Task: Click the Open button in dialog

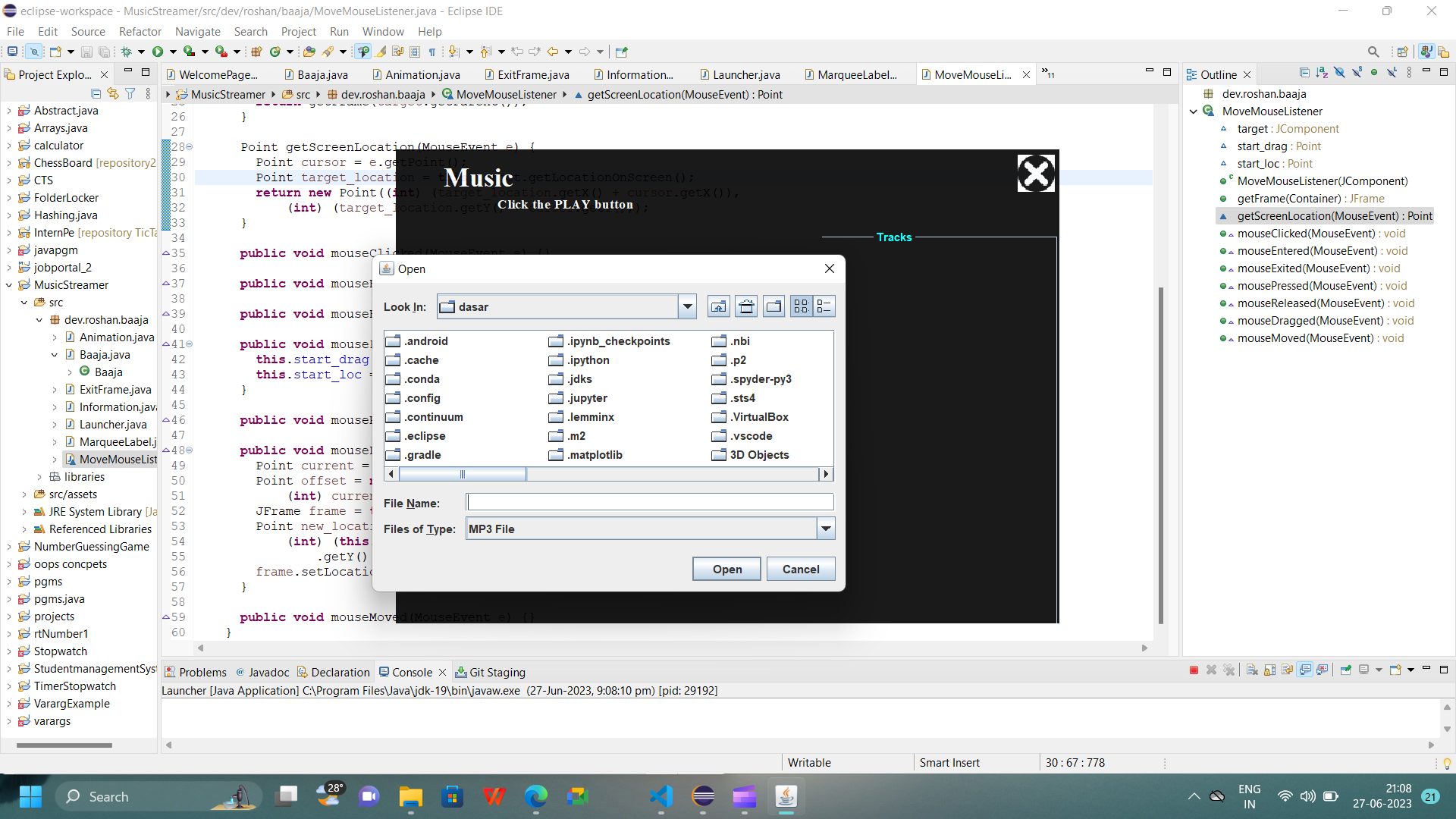Action: coord(726,569)
